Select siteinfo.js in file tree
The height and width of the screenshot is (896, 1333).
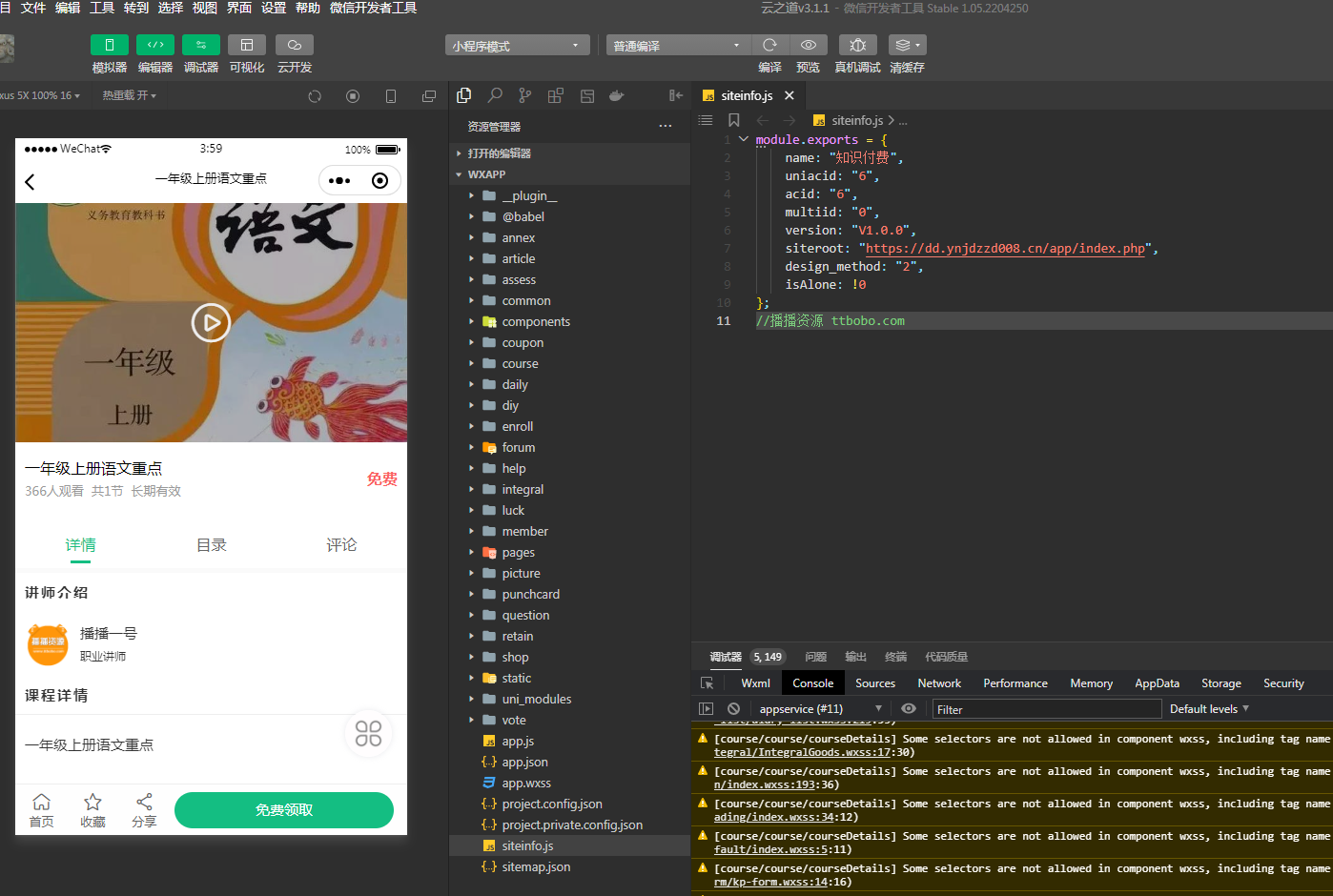click(569, 846)
